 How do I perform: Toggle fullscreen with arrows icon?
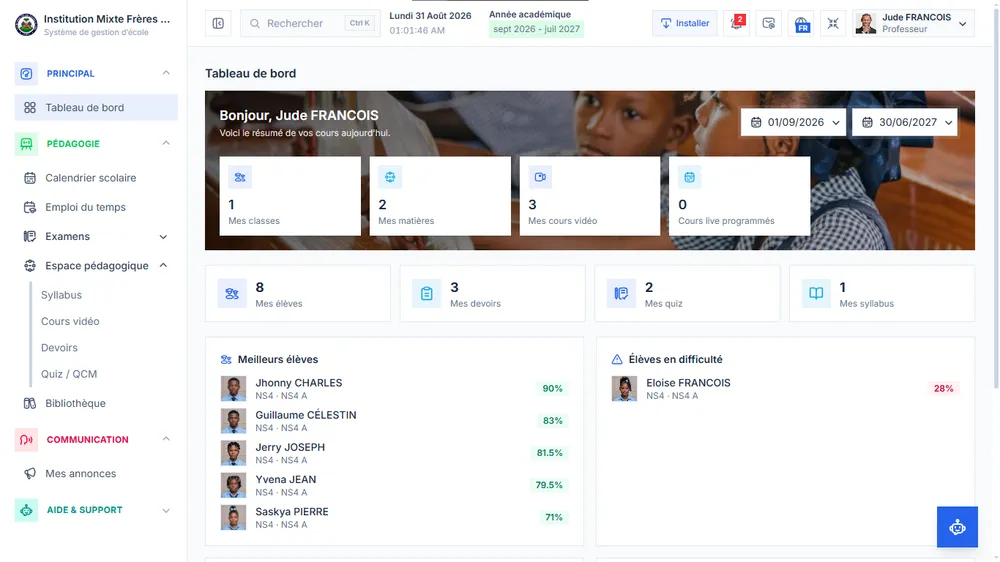833,24
